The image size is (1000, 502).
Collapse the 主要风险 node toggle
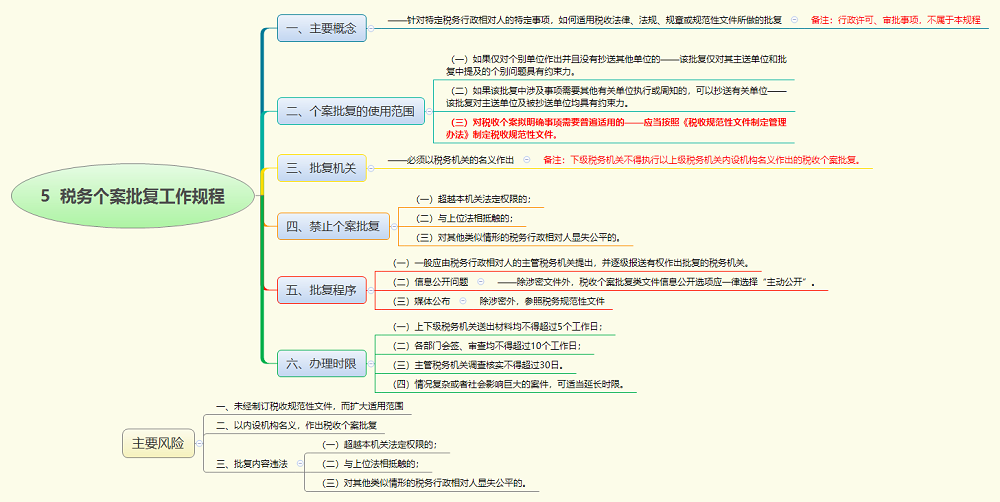click(x=201, y=443)
